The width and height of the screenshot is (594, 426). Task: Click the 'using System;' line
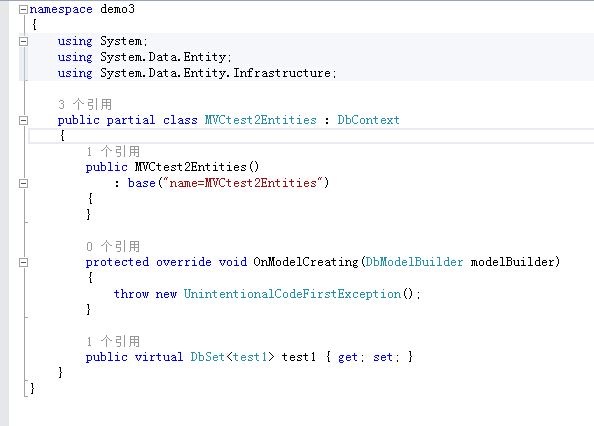point(103,41)
